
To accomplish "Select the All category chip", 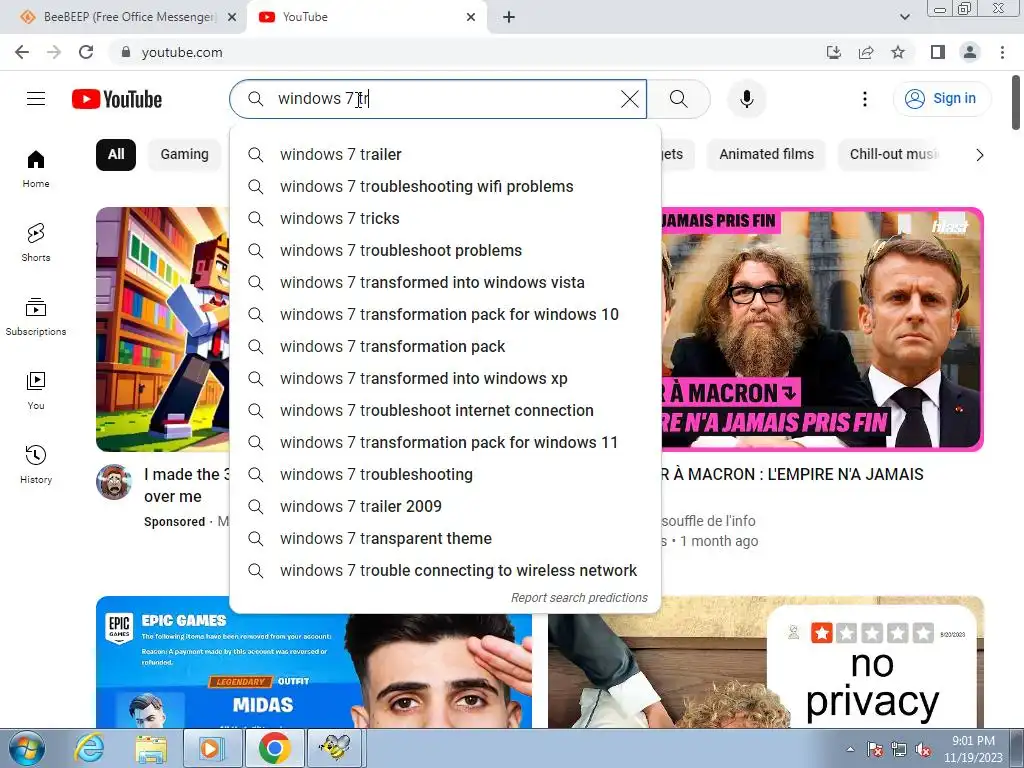I will tap(116, 155).
